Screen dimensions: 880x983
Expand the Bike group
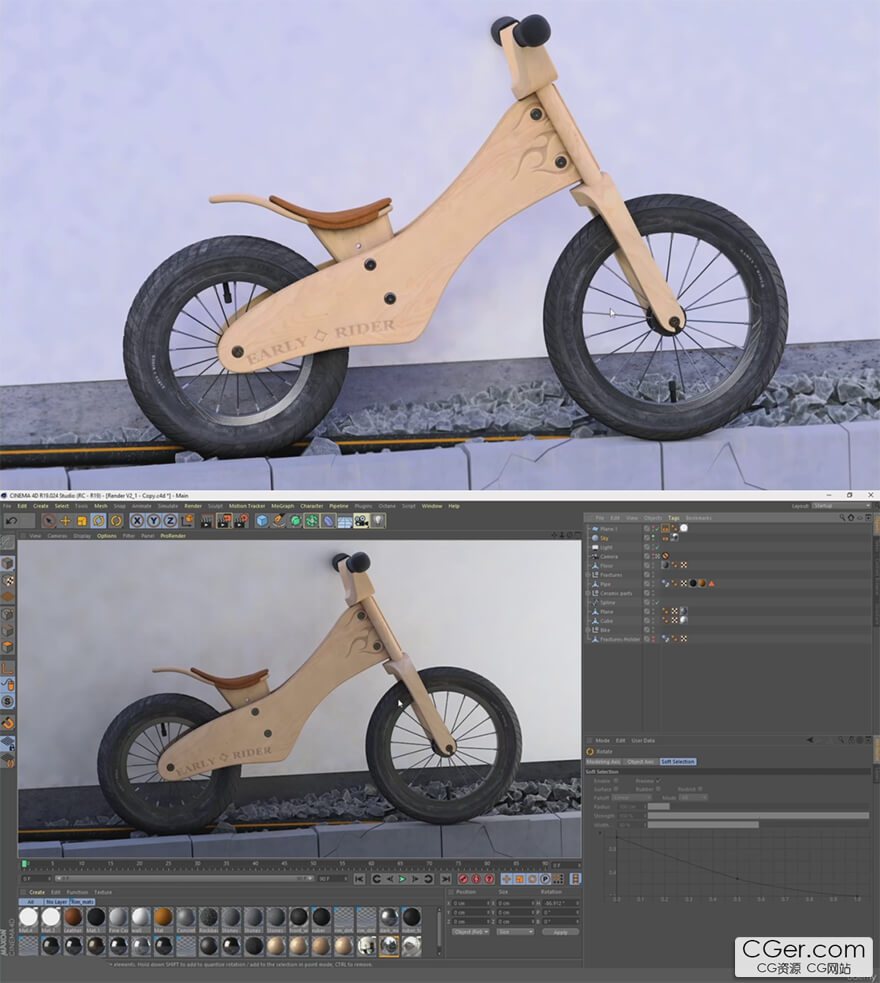click(x=588, y=630)
